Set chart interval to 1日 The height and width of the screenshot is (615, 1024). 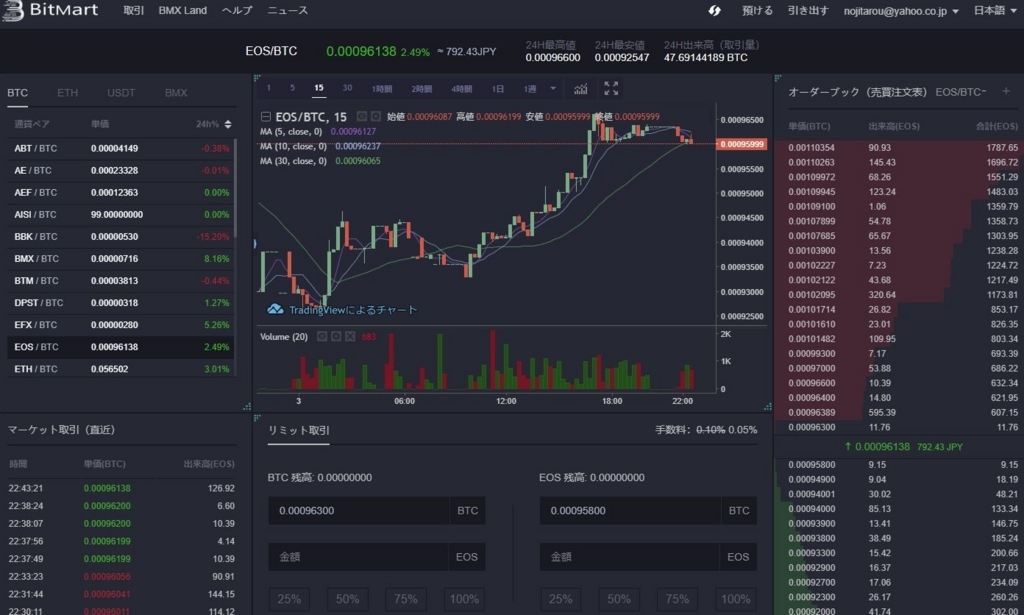pos(498,89)
